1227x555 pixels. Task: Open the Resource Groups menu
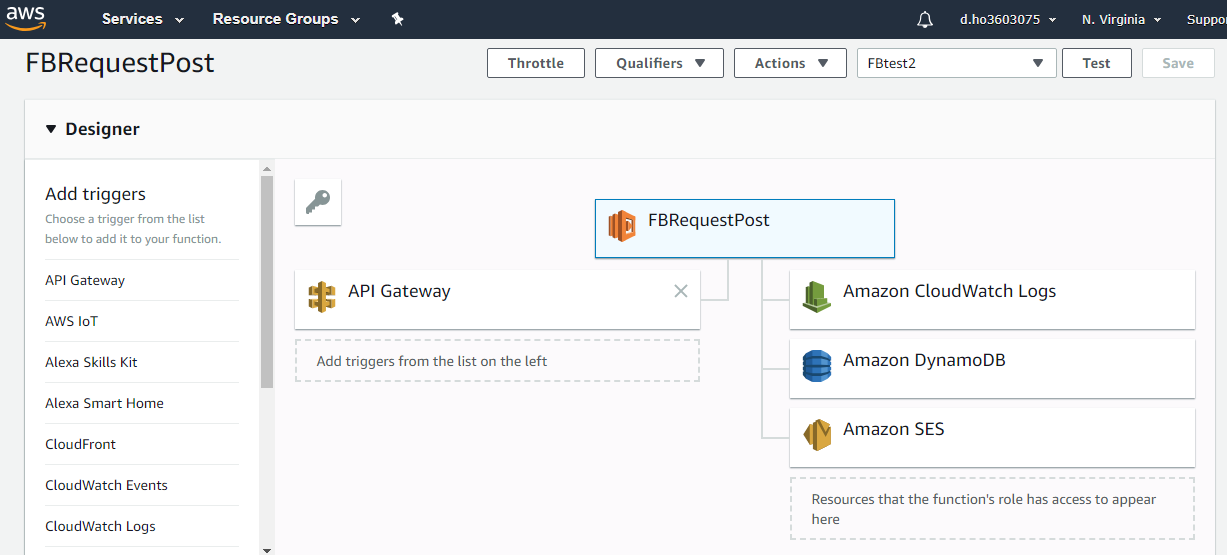point(286,19)
